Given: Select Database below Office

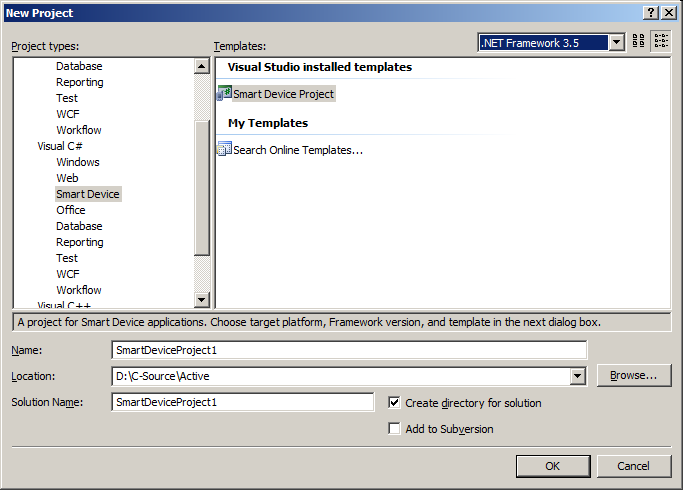Looking at the screenshot, I should point(79,226).
